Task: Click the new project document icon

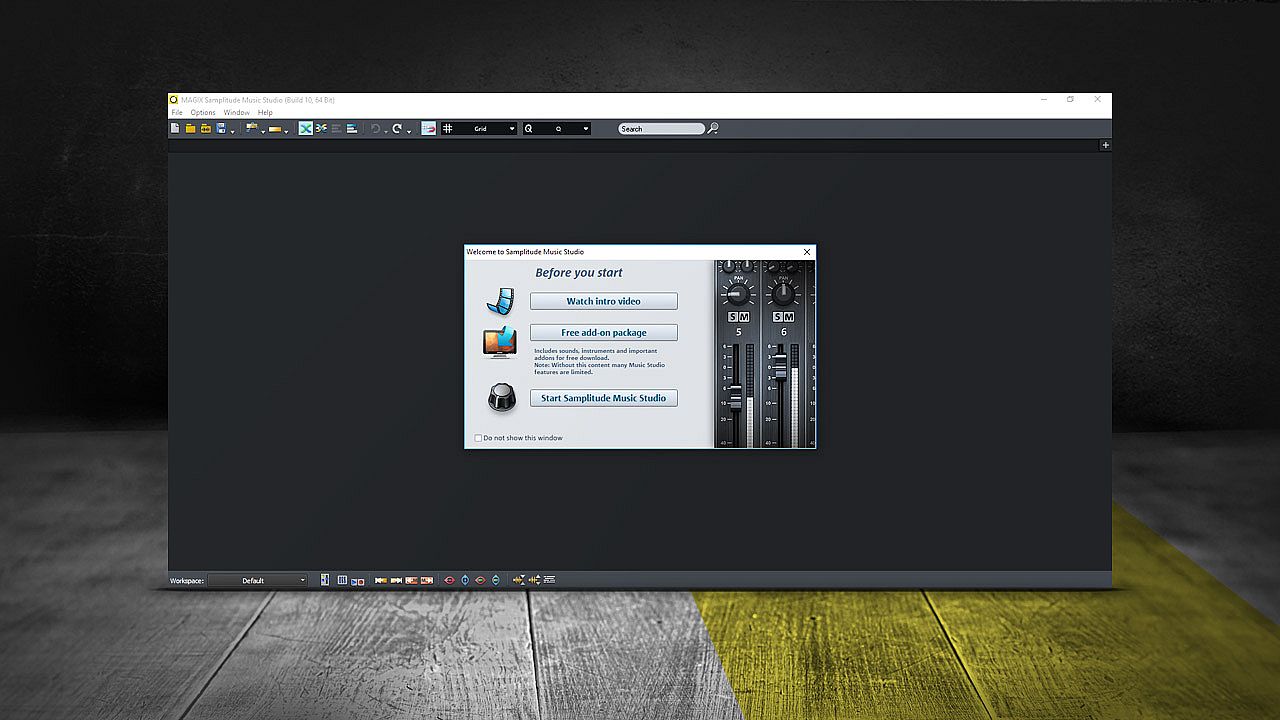Action: 175,129
